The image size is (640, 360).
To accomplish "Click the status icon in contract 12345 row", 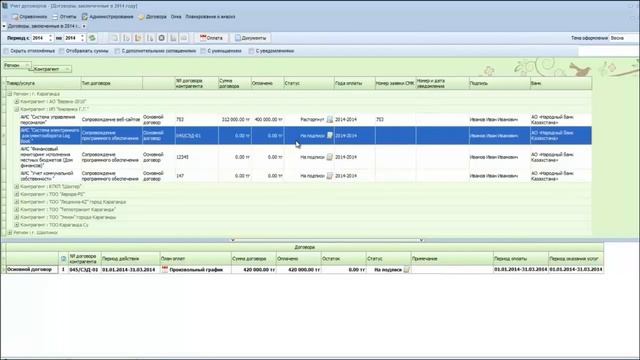I will (330, 157).
